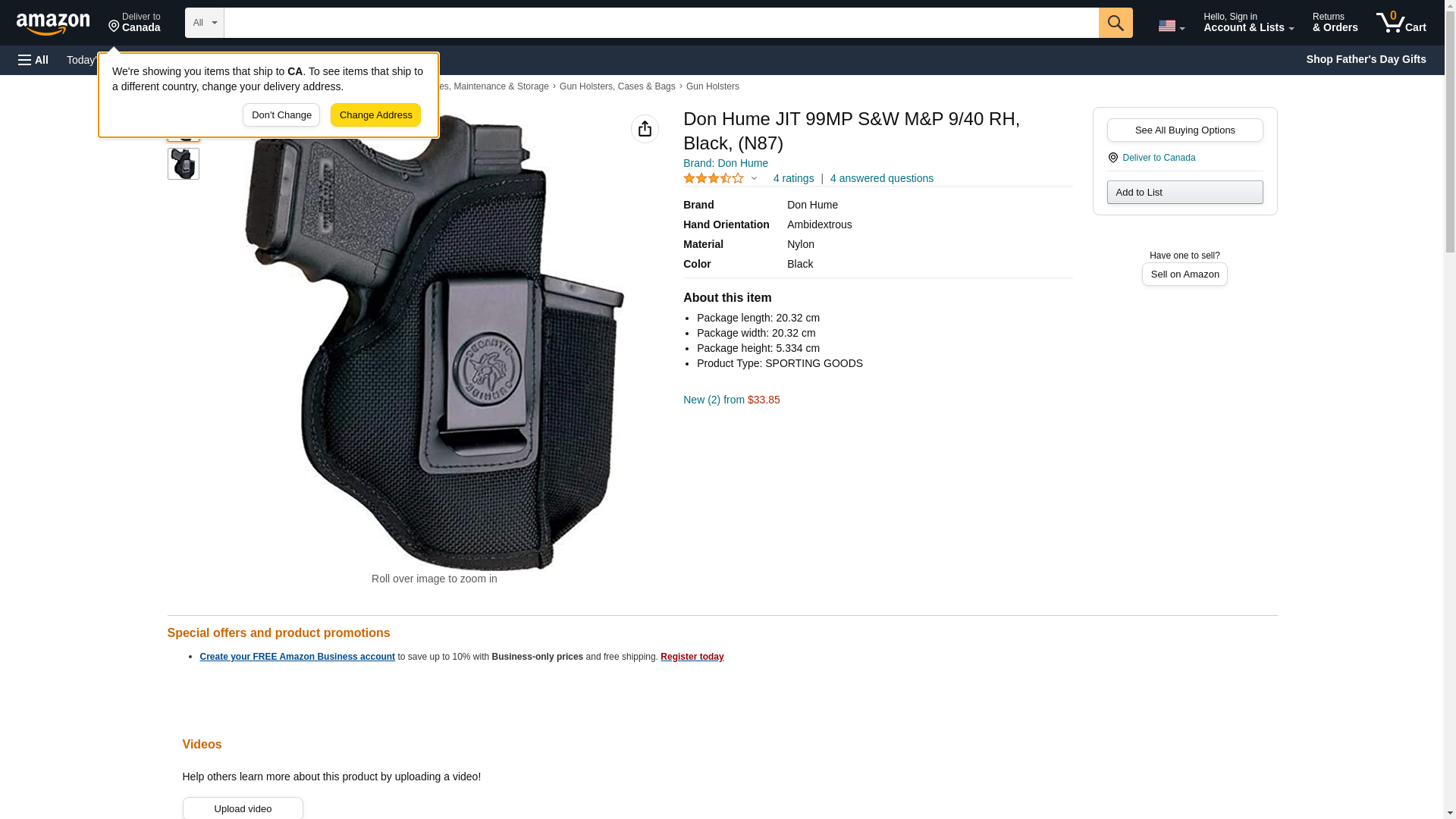Expand the ratings popover chevron

pos(754,178)
